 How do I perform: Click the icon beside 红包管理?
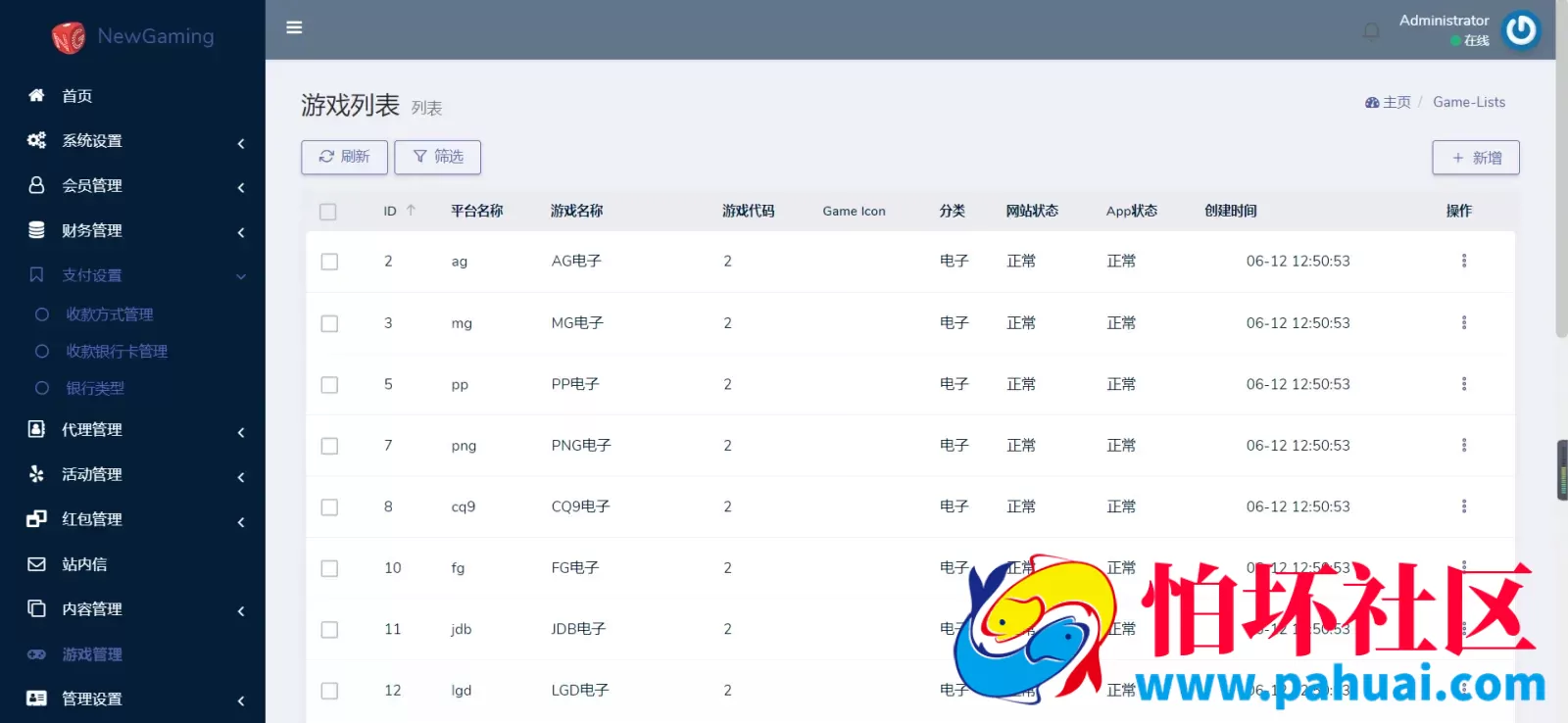pyautogui.click(x=36, y=519)
